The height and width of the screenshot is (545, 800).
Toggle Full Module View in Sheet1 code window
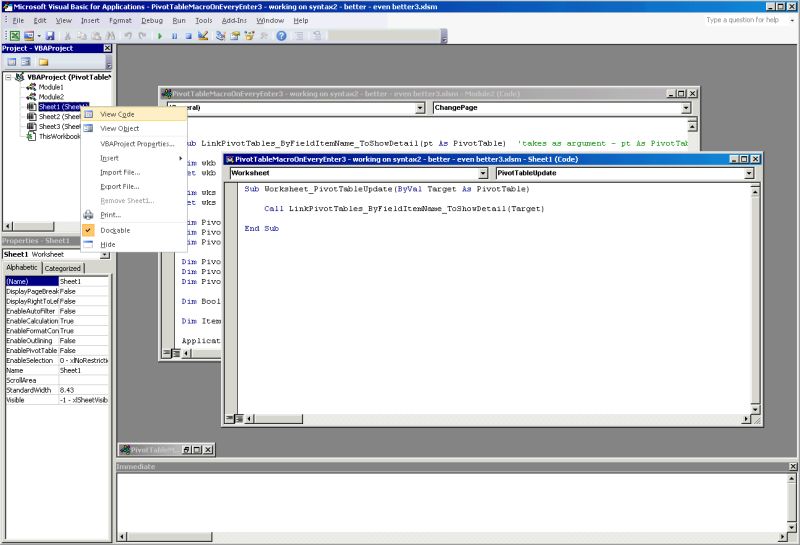(239, 418)
